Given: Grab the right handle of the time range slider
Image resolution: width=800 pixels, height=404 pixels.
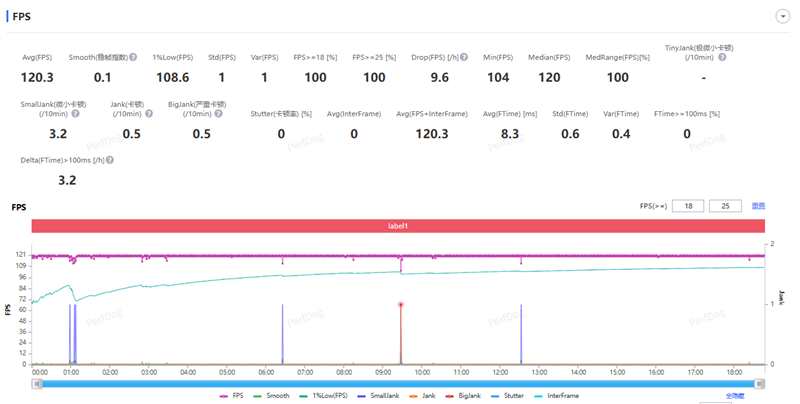Looking at the screenshot, I should click(x=760, y=384).
